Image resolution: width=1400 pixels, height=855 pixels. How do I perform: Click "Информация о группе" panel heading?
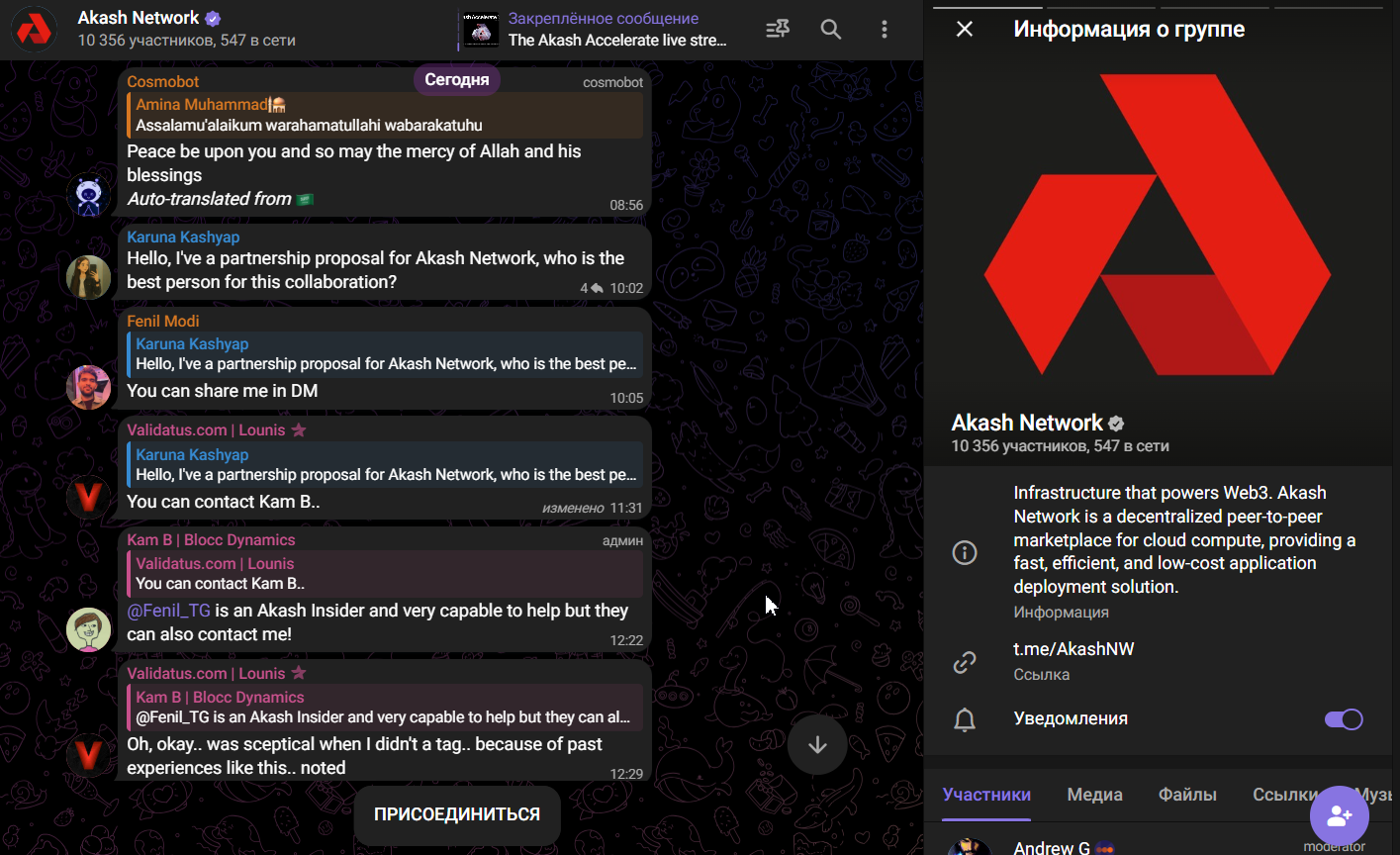1129,30
